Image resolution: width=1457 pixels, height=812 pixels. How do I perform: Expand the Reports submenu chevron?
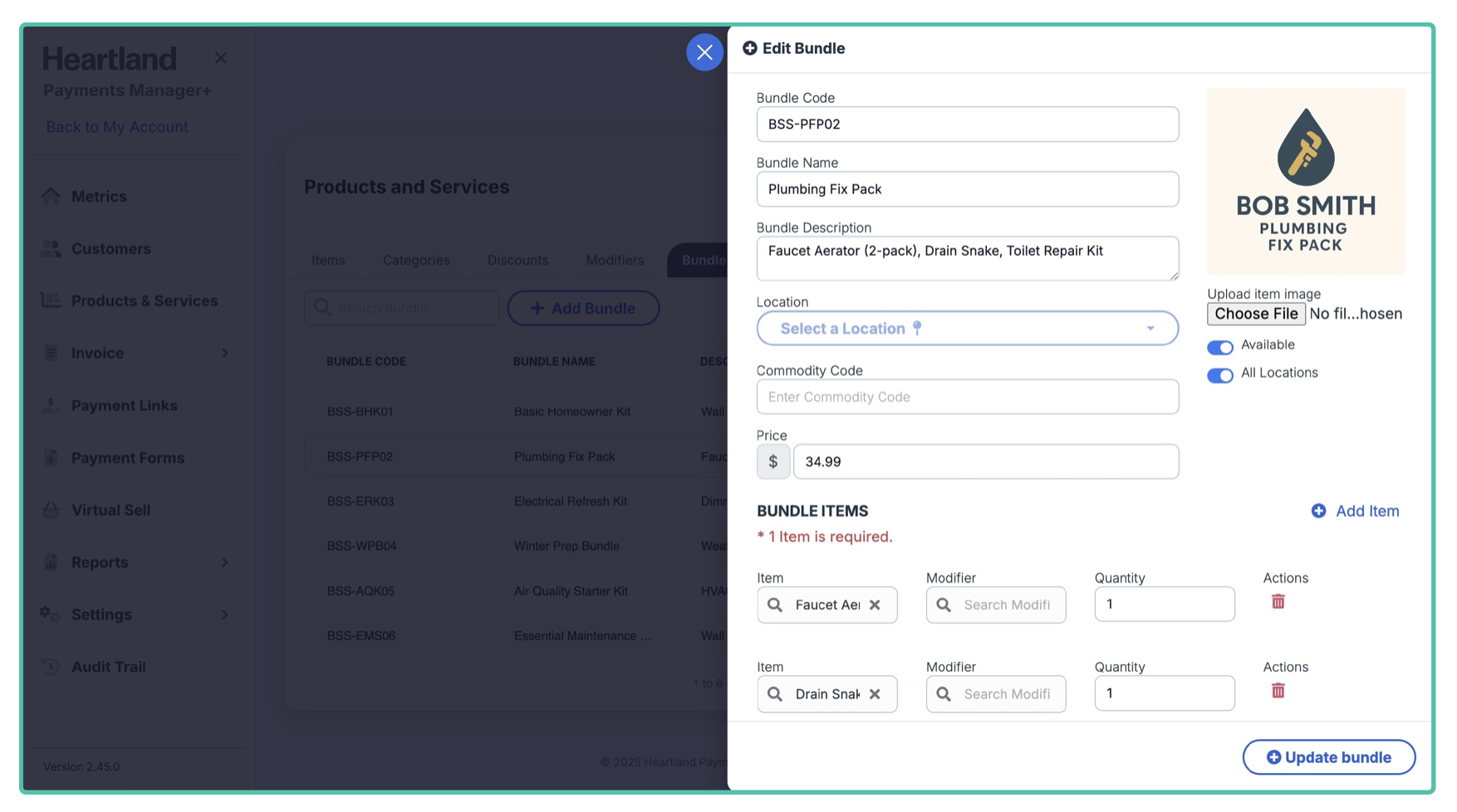pyautogui.click(x=224, y=563)
